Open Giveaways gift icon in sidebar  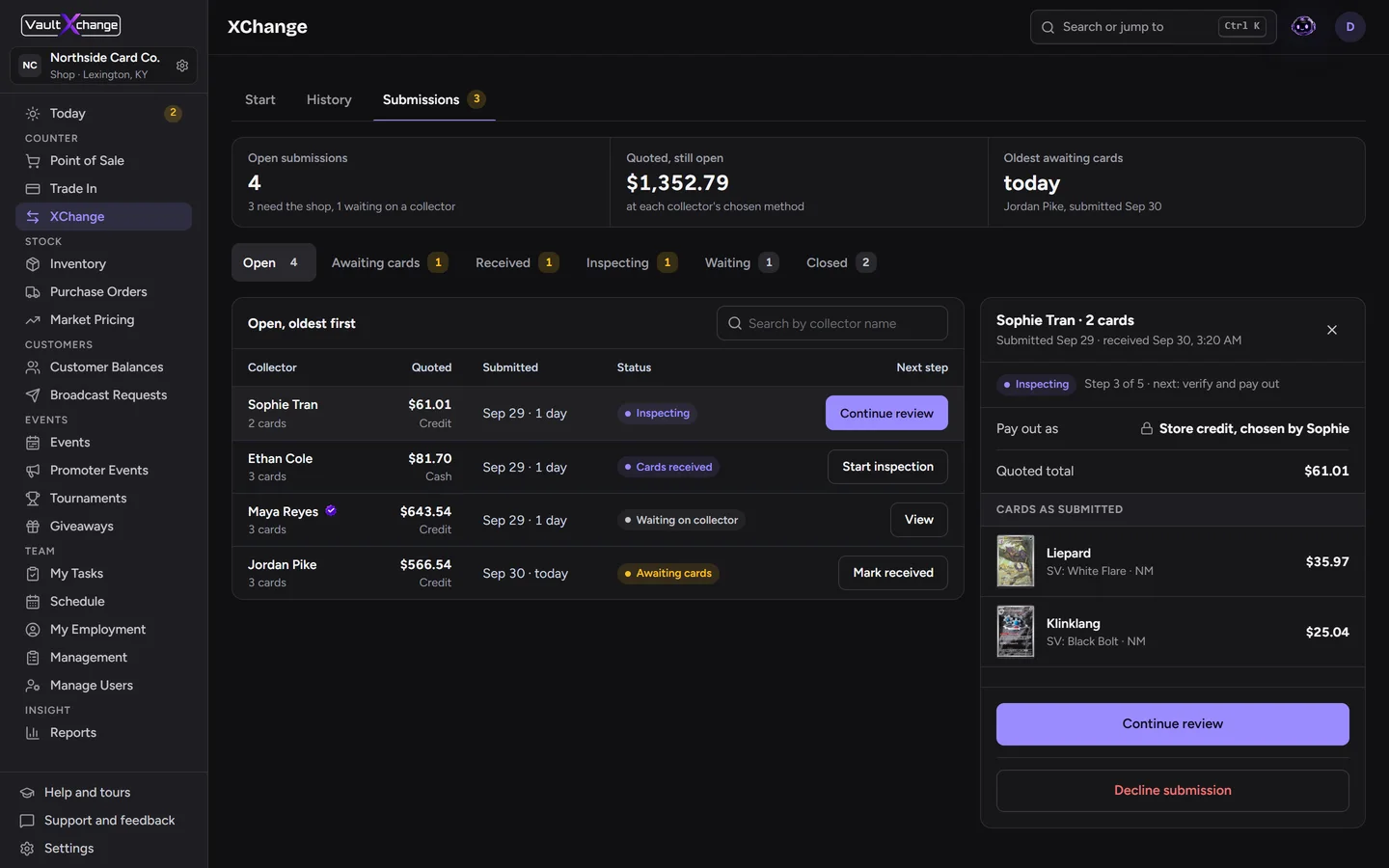[x=33, y=527]
